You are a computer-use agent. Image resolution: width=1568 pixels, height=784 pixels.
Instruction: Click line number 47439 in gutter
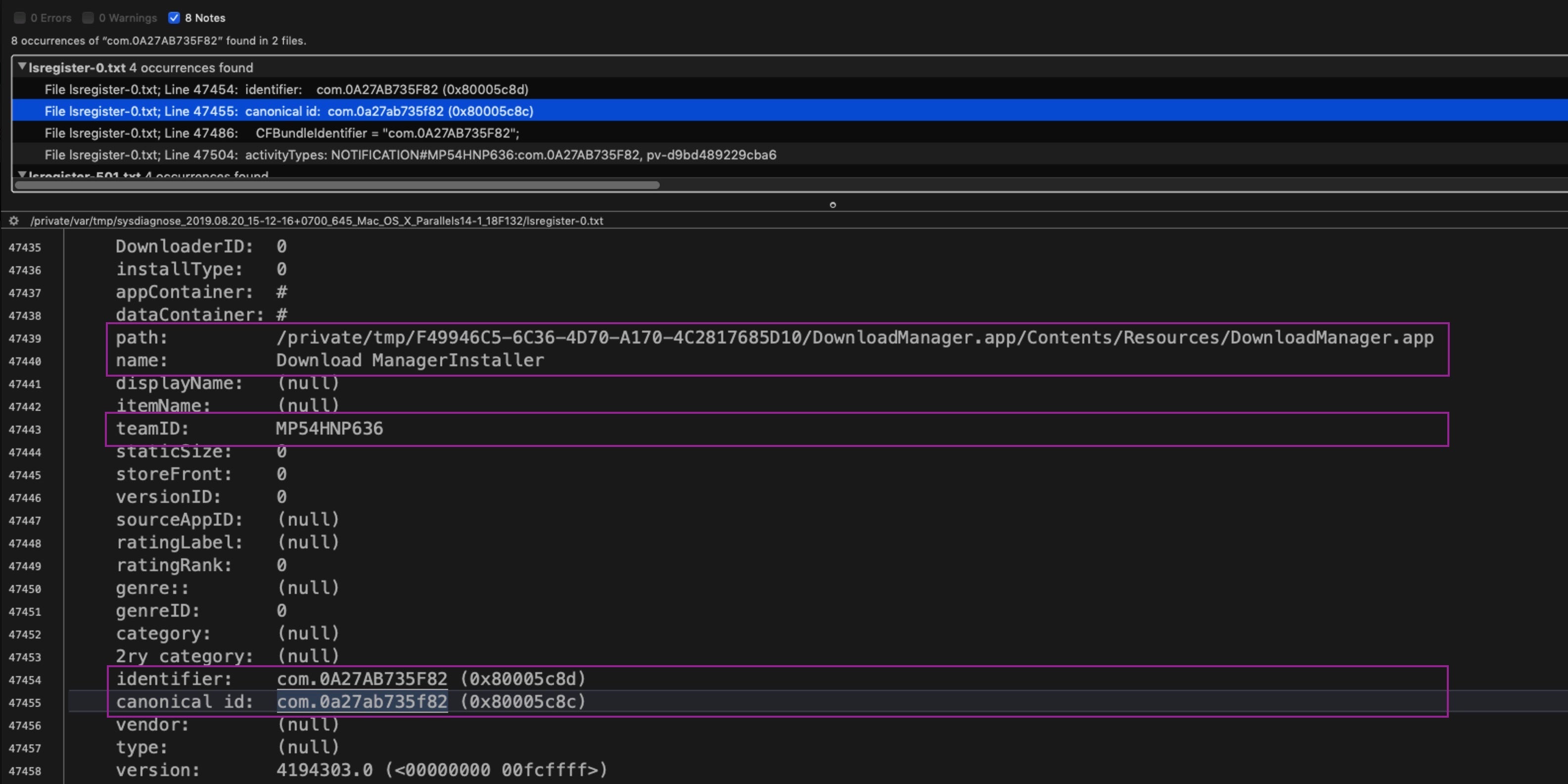click(x=25, y=339)
